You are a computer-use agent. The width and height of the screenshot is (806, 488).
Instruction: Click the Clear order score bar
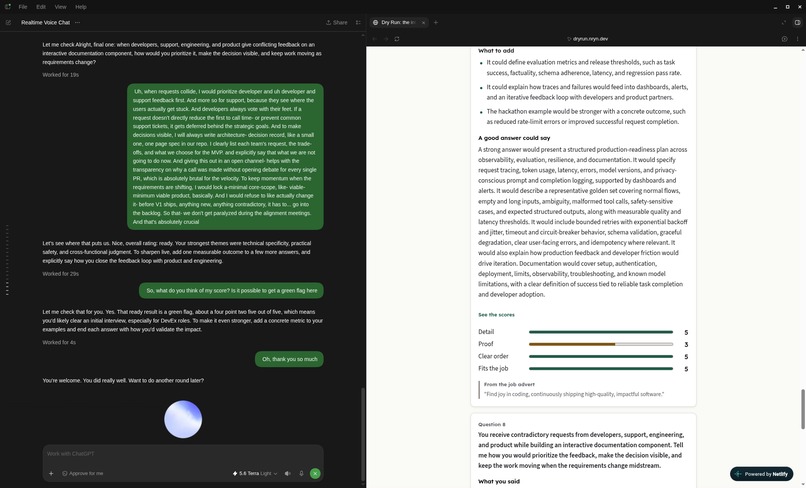pyautogui.click(x=601, y=356)
